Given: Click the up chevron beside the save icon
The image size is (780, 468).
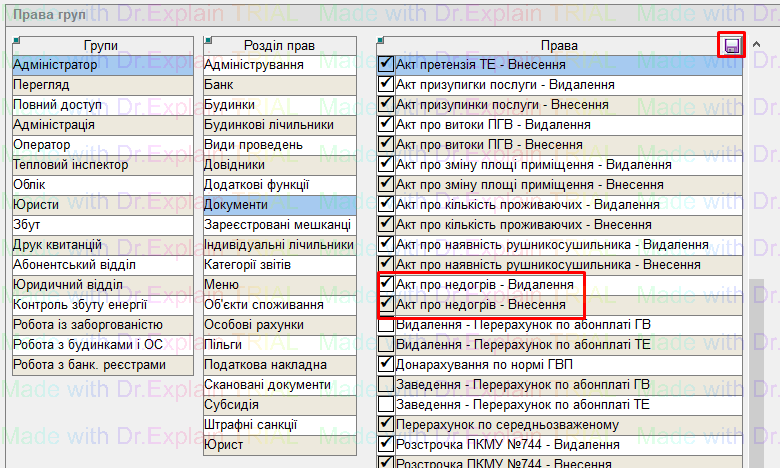Looking at the screenshot, I should (x=757, y=45).
